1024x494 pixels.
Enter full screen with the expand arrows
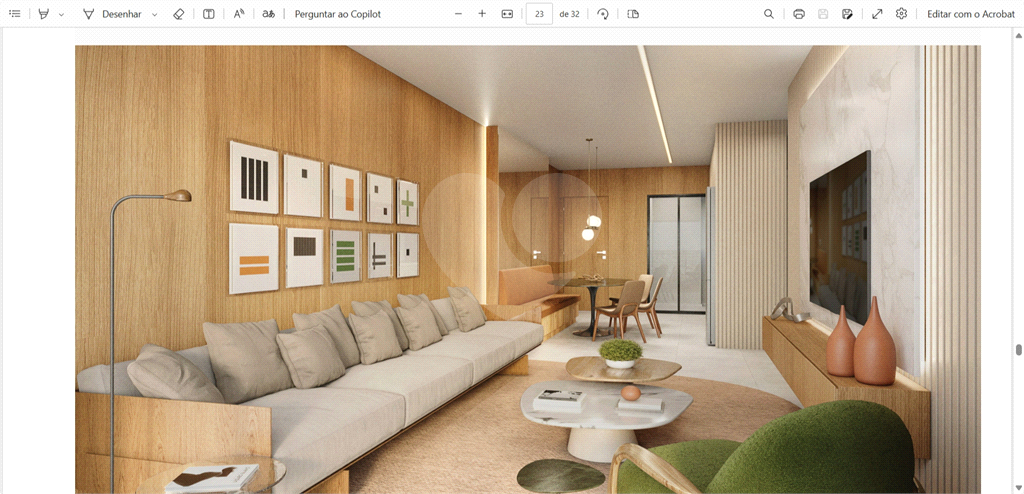click(x=877, y=14)
